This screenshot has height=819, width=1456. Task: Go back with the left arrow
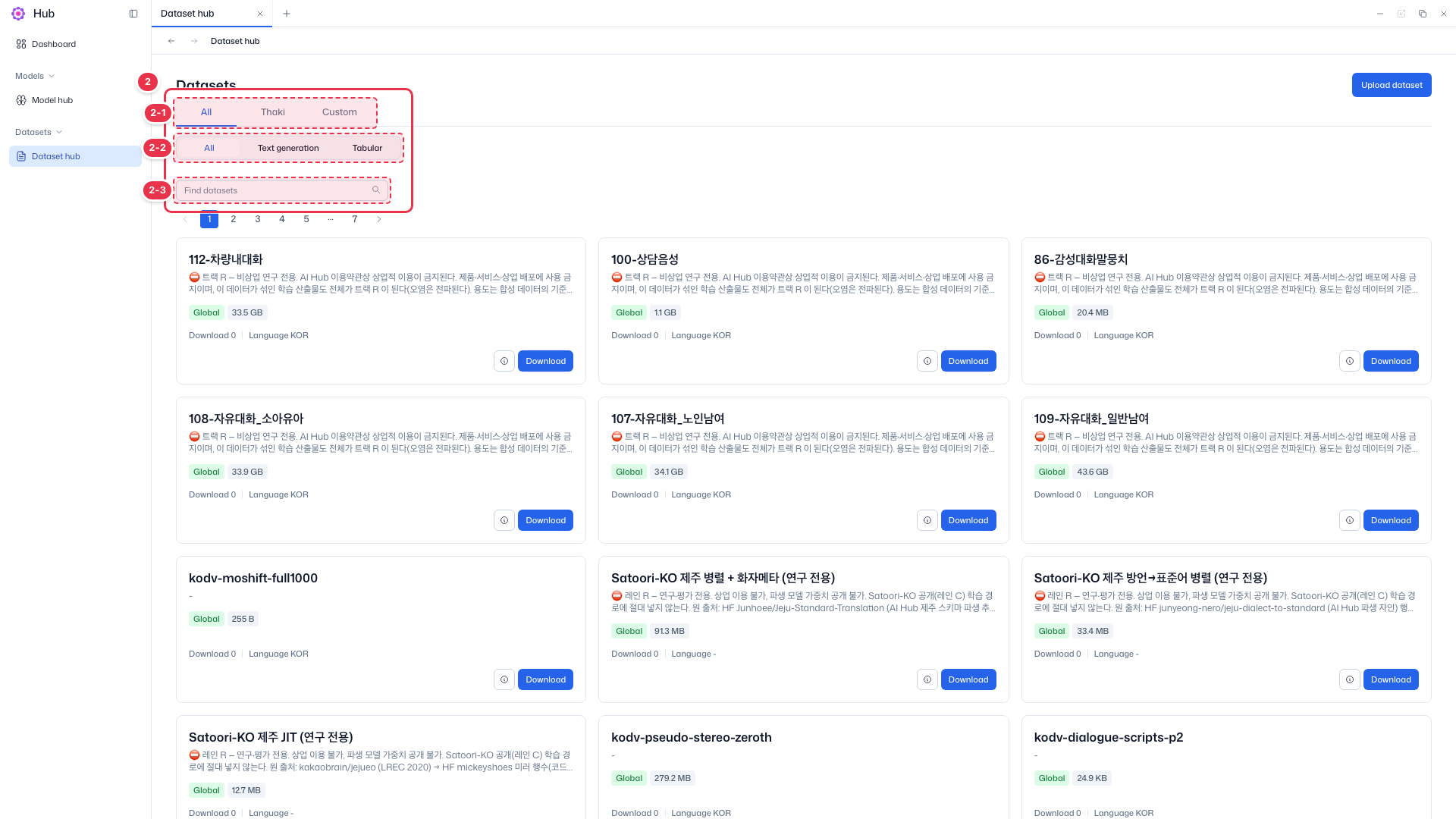[x=171, y=41]
